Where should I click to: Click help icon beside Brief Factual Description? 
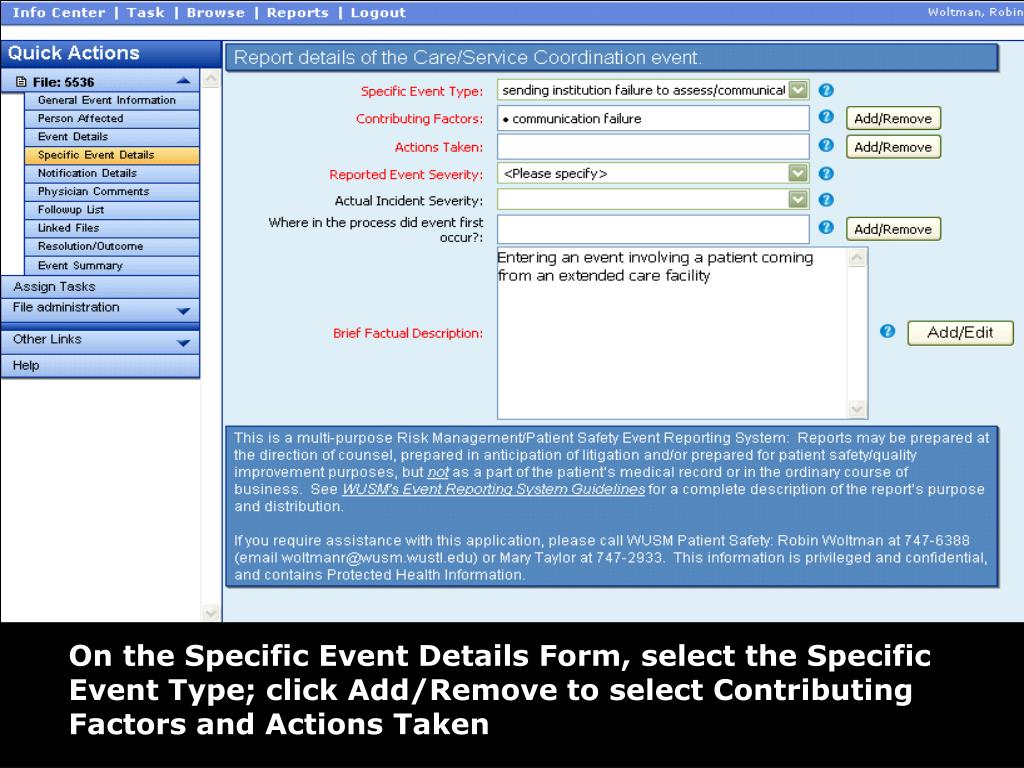(887, 331)
